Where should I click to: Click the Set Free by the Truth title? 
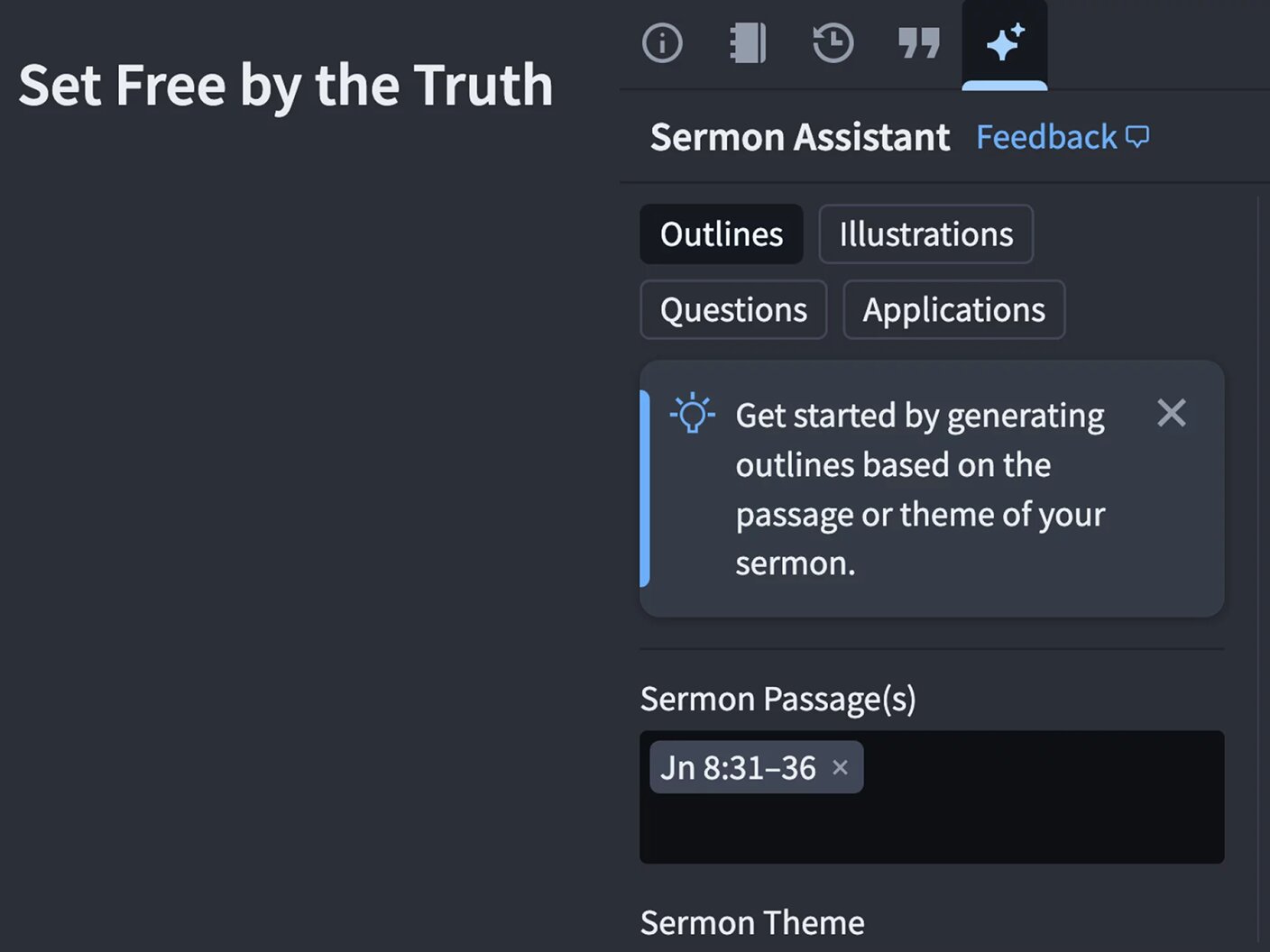tap(286, 86)
